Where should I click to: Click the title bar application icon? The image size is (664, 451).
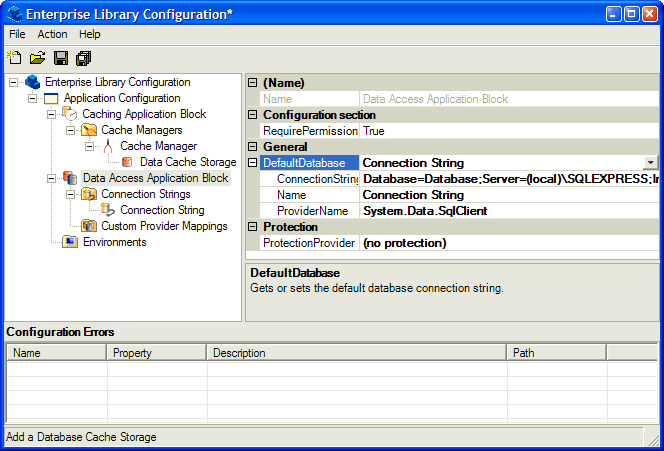pos(15,14)
